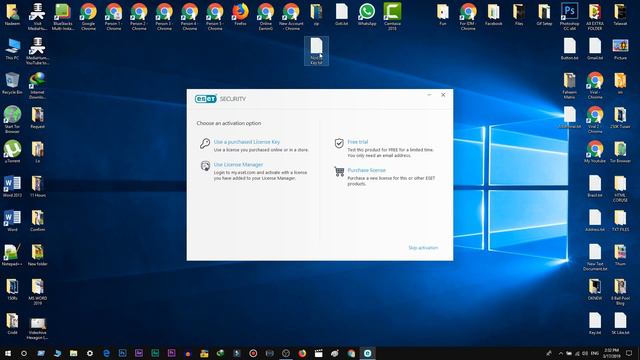
Task: Click the ESET logo in the dialog header
Action: tap(206, 99)
